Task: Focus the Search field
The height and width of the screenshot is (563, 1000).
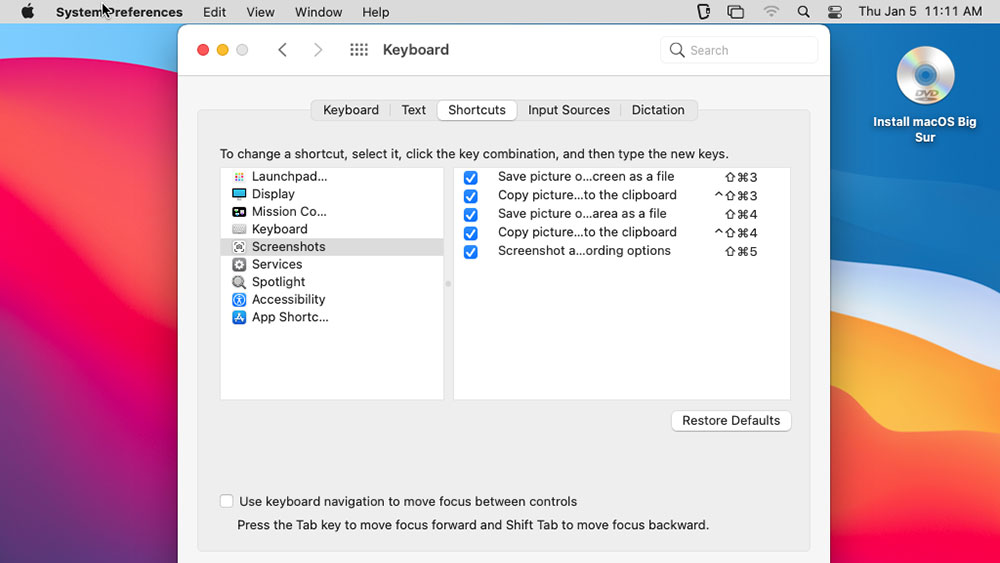Action: click(x=739, y=50)
